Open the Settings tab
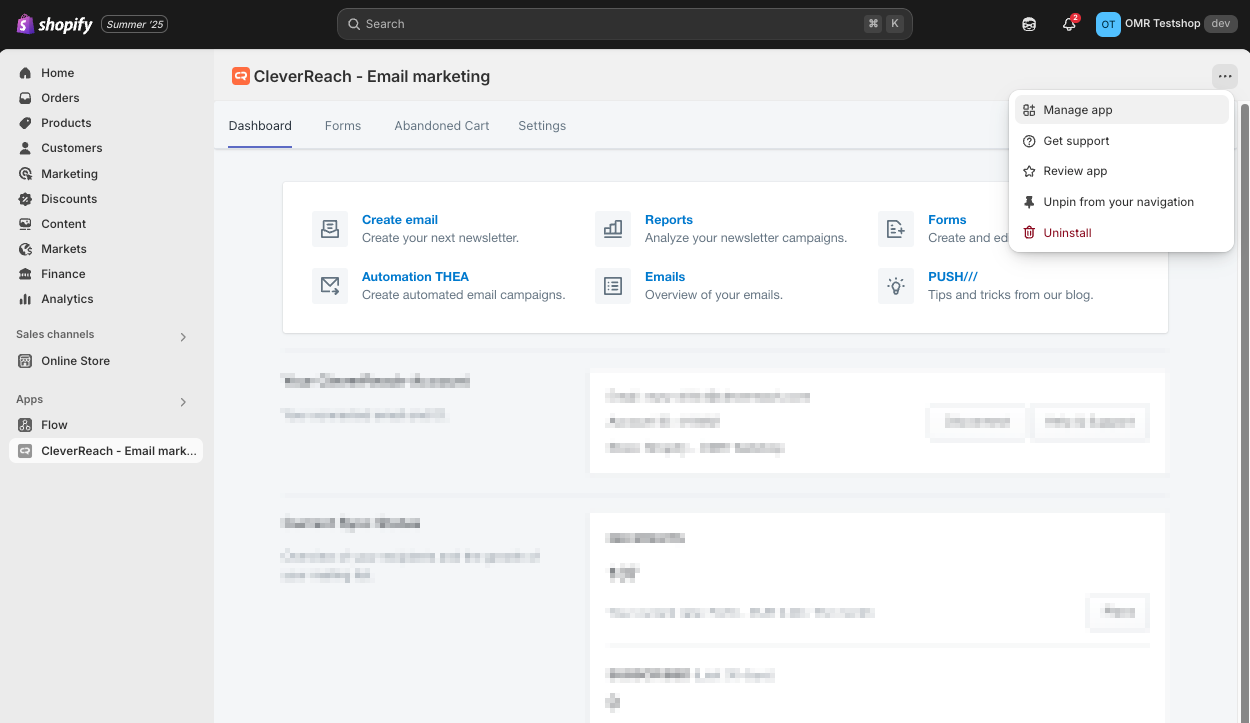The image size is (1250, 723). point(542,126)
